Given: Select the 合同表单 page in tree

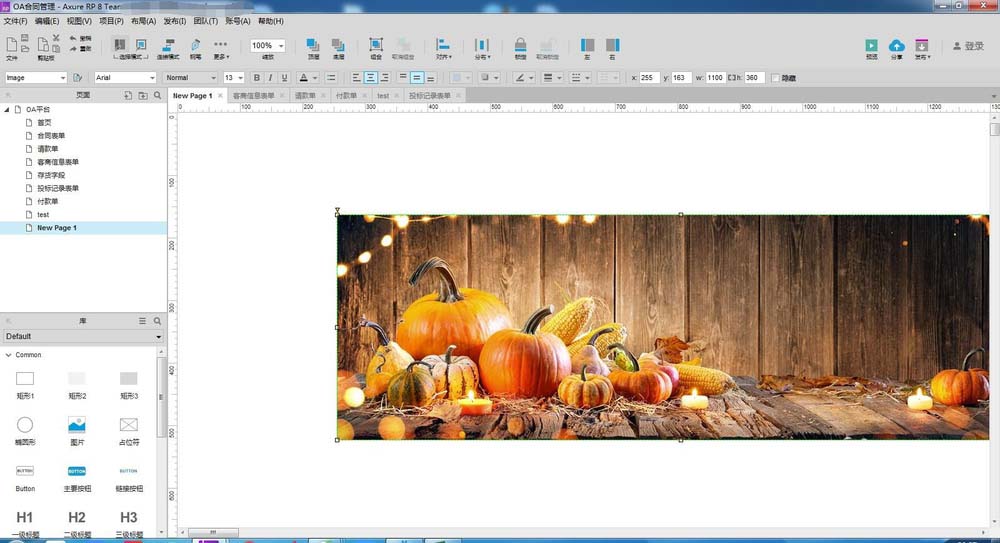Looking at the screenshot, I should tap(51, 135).
